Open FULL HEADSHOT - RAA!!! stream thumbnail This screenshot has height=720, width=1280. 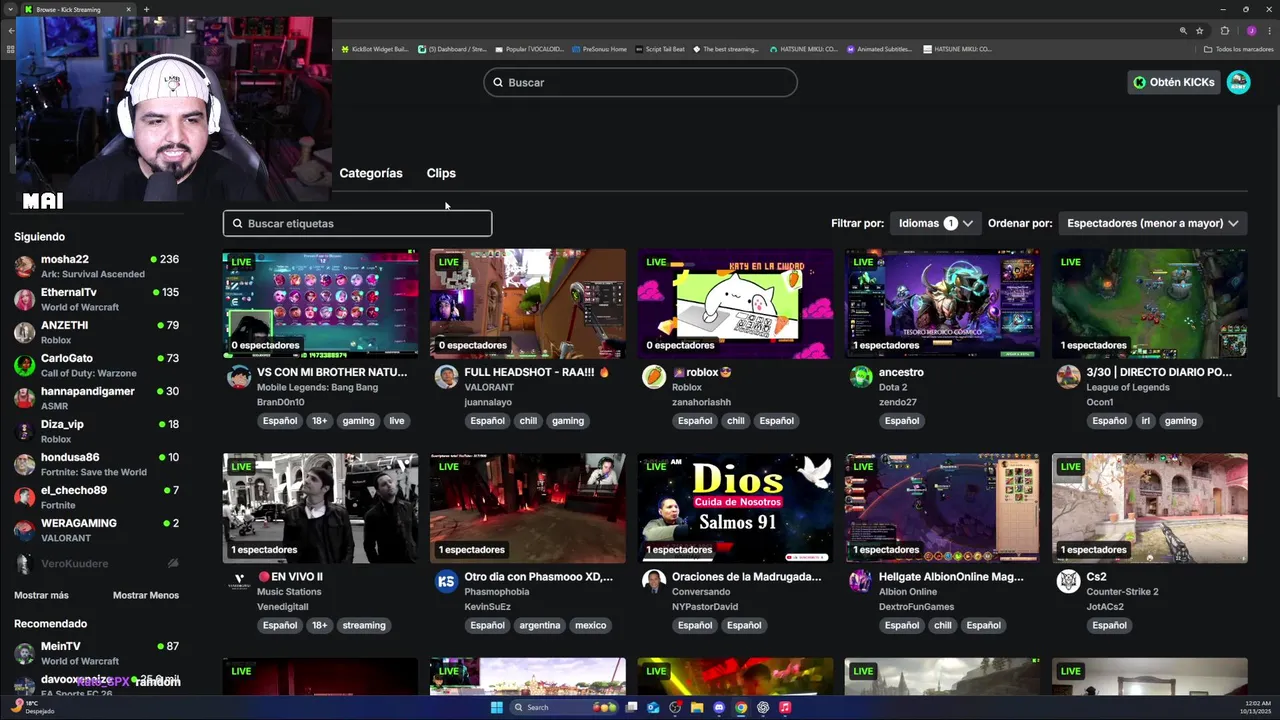(528, 304)
